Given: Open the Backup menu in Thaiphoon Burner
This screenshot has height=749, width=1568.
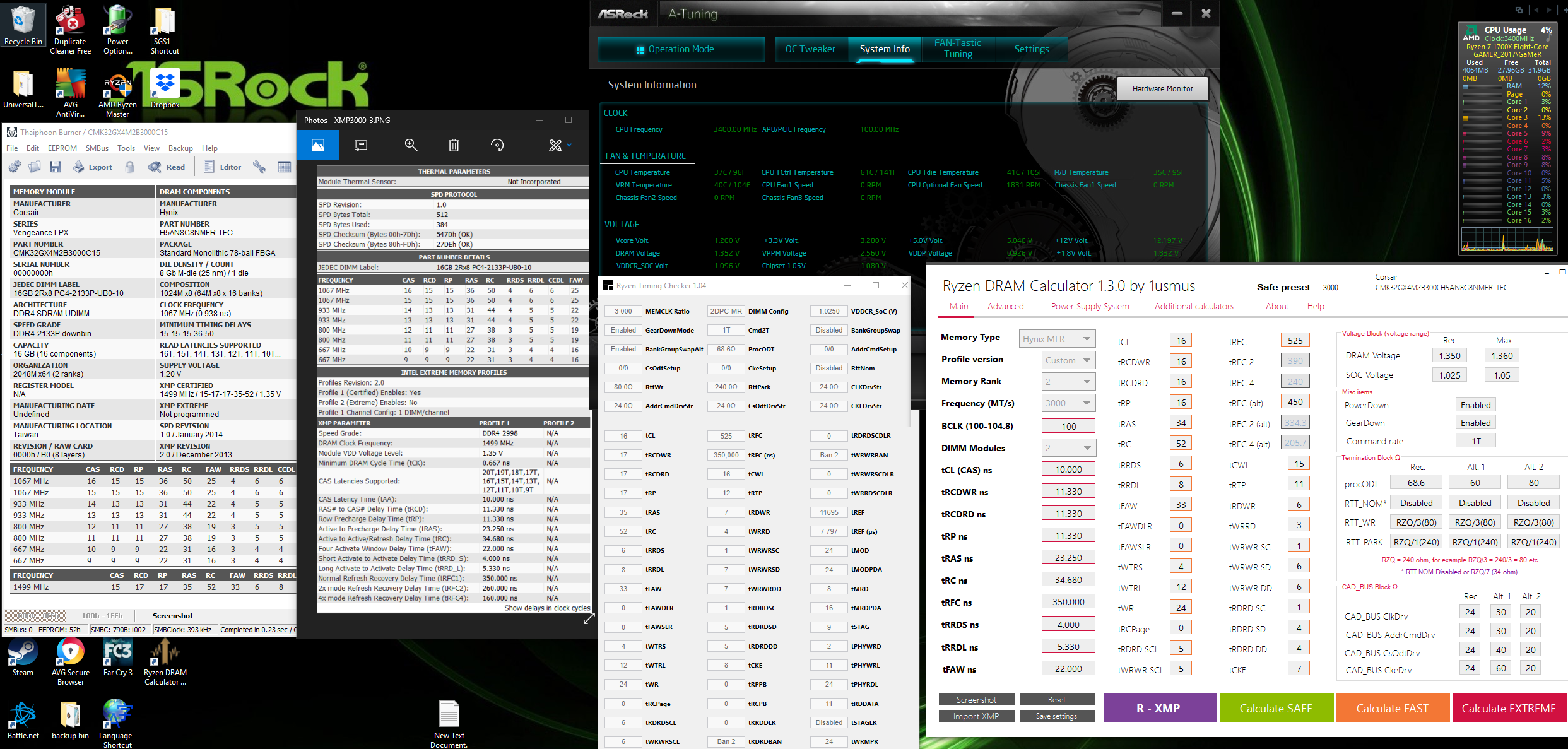Looking at the screenshot, I should coord(180,148).
